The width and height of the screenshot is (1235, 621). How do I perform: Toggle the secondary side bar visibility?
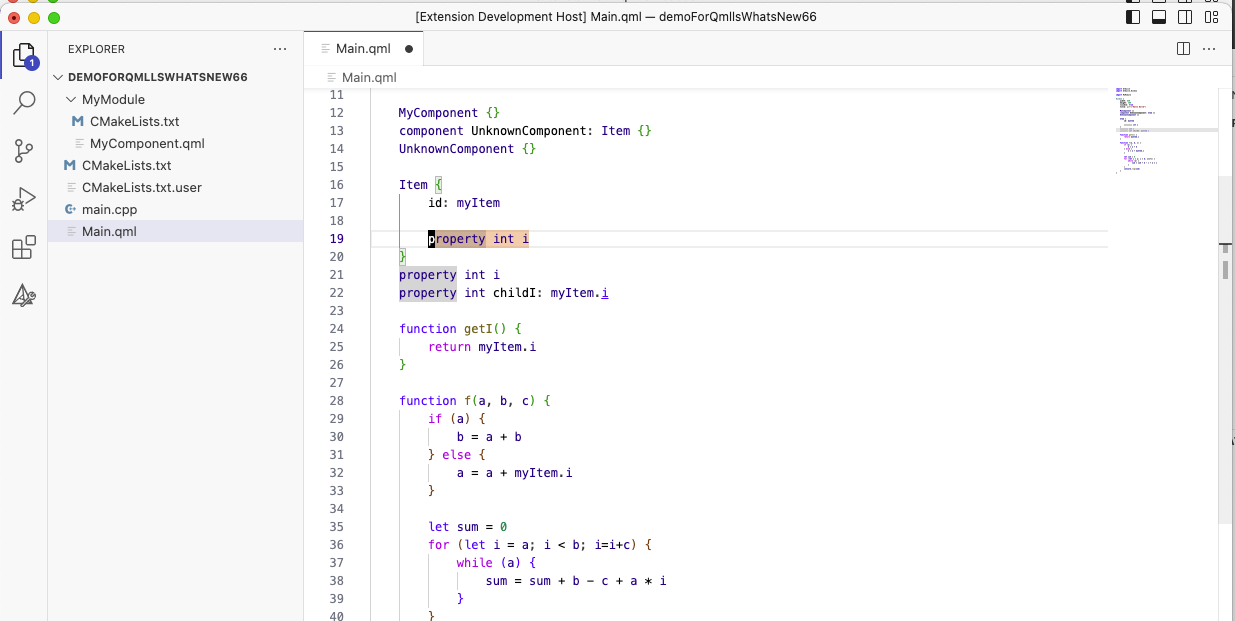[1185, 17]
